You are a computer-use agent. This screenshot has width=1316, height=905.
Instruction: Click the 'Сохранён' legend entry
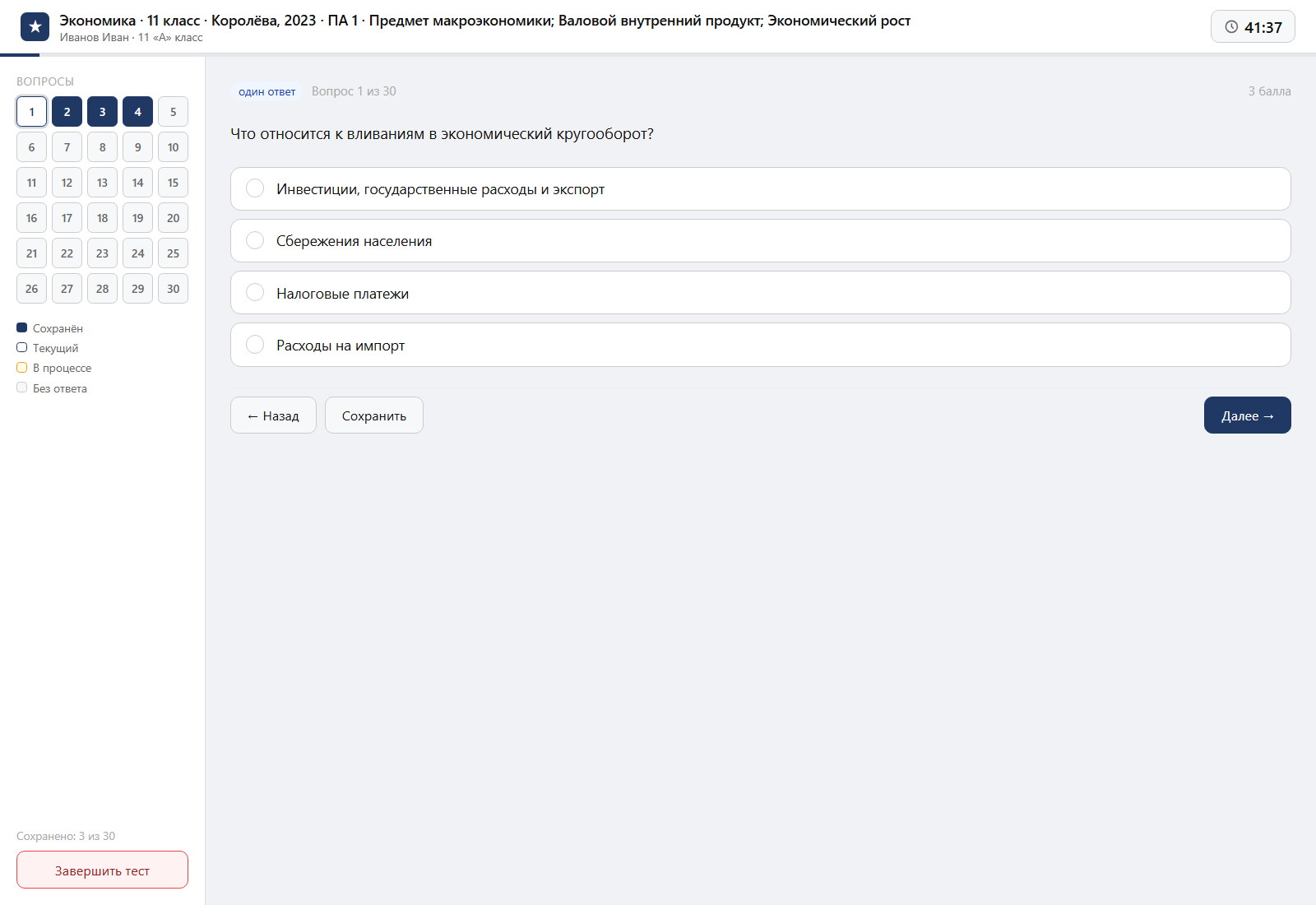click(50, 328)
